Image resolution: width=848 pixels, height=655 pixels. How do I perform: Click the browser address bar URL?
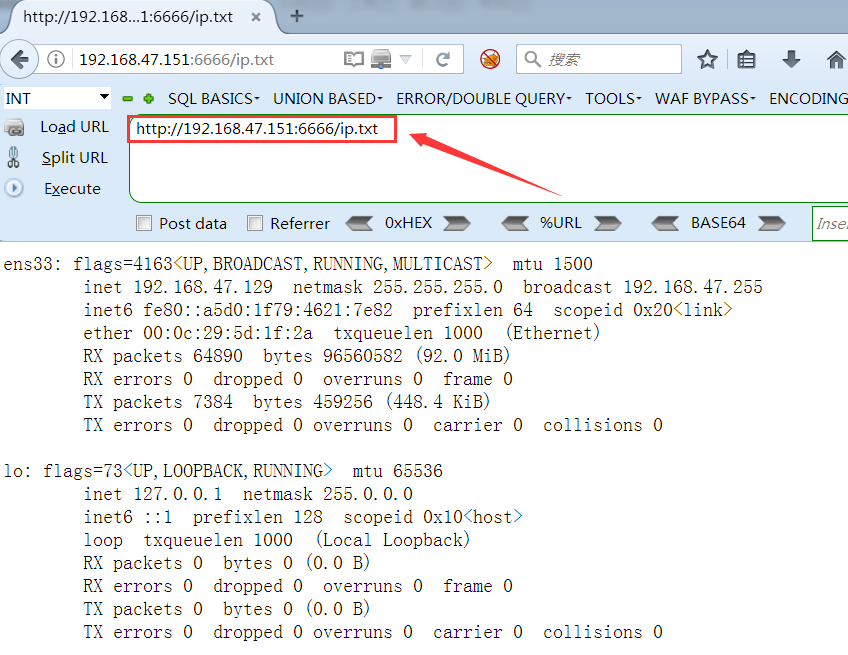(x=177, y=59)
